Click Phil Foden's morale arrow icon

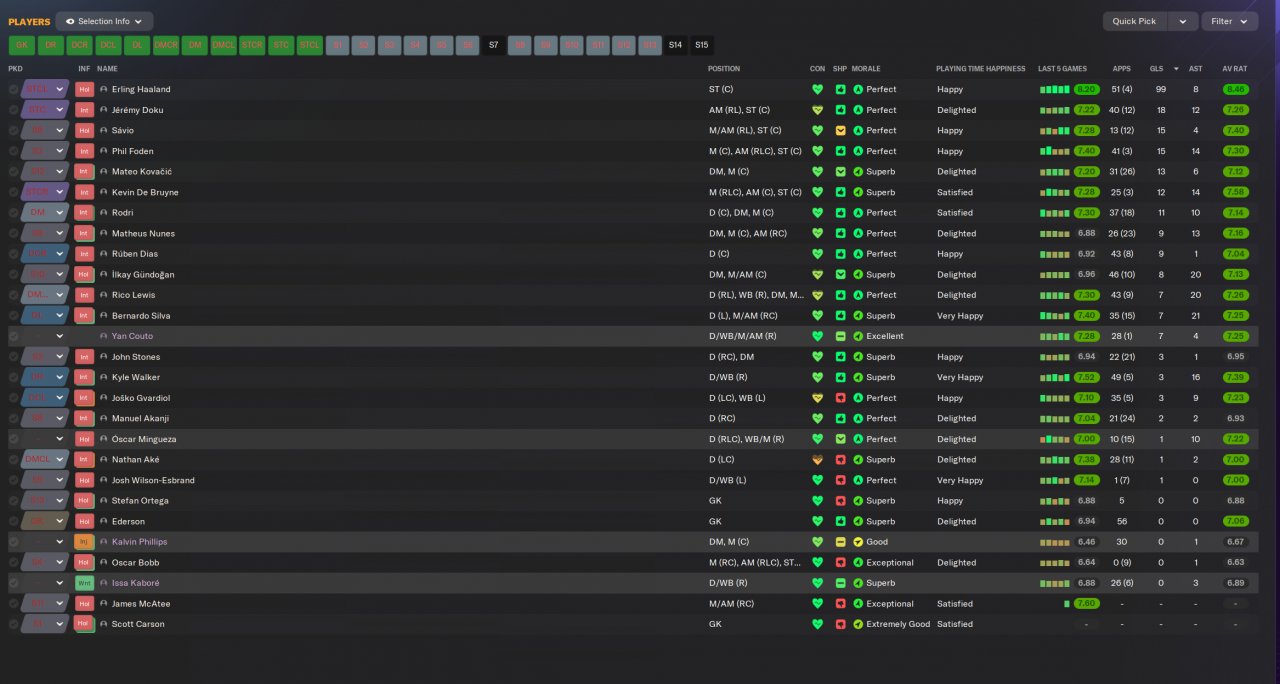pyautogui.click(x=858, y=151)
